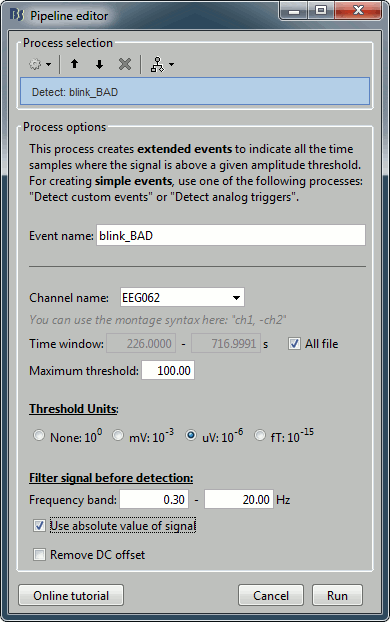390x622 pixels.
Task: Maximize the Pipeline editor window
Action: 321,11
